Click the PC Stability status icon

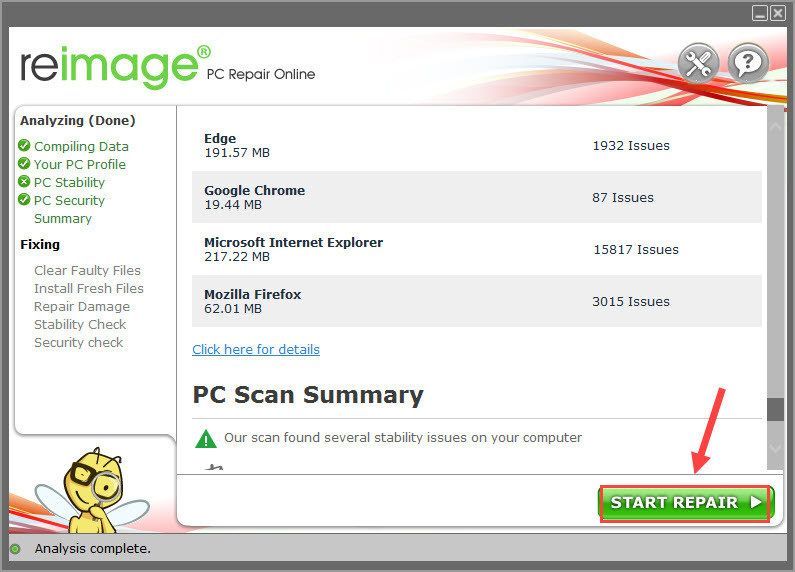(x=24, y=182)
